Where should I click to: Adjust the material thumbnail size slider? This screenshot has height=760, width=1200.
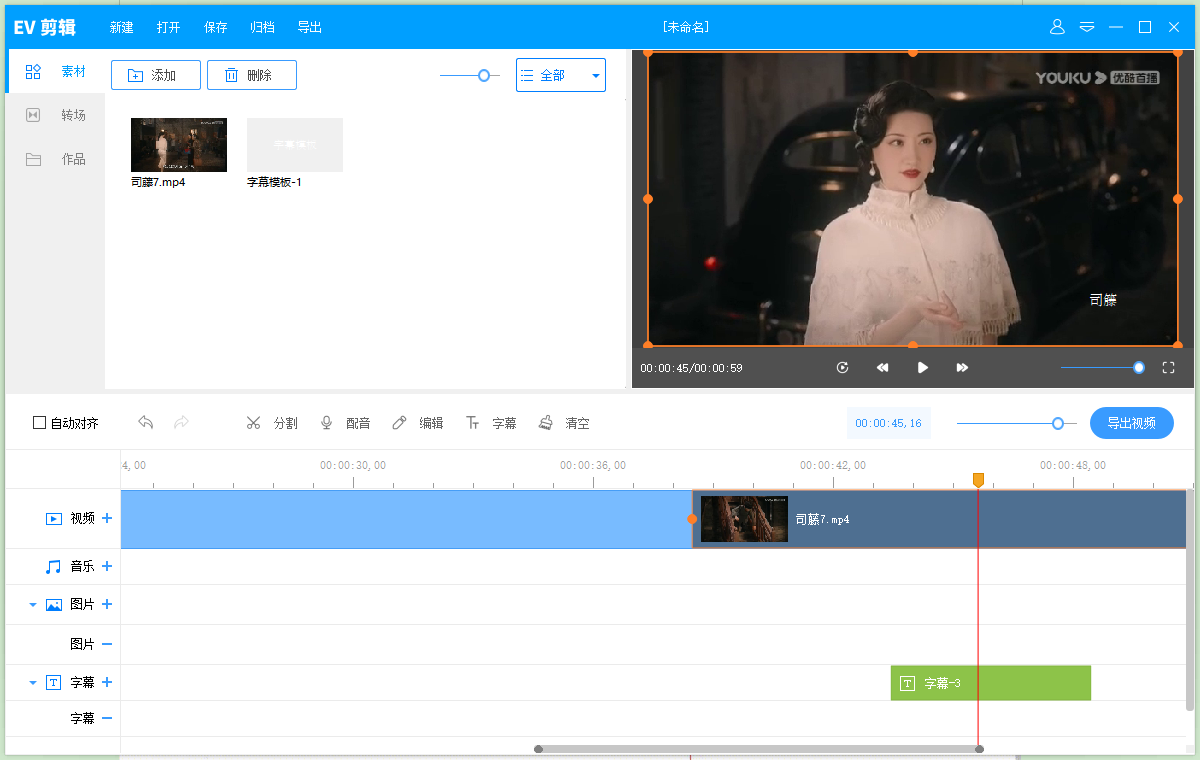tap(484, 75)
